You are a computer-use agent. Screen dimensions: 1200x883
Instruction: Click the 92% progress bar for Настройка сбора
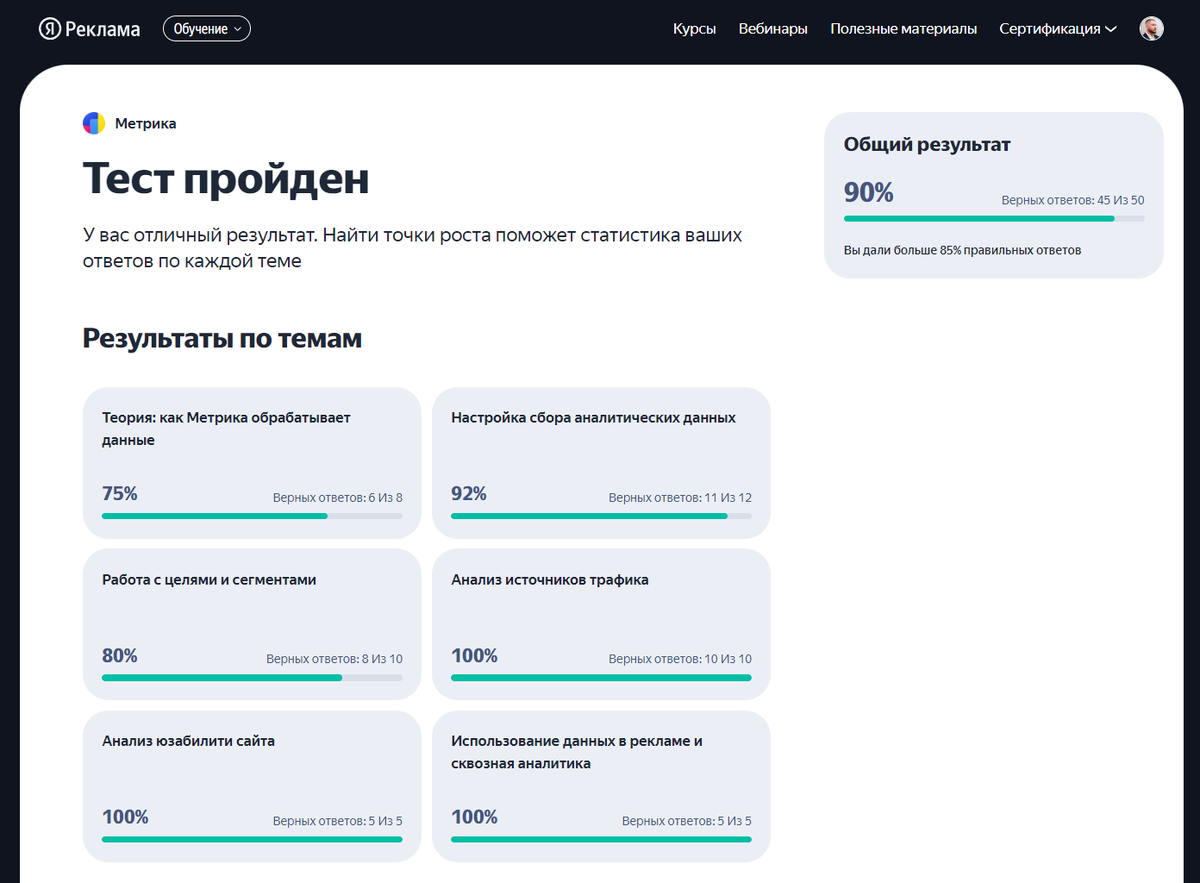[x=601, y=516]
